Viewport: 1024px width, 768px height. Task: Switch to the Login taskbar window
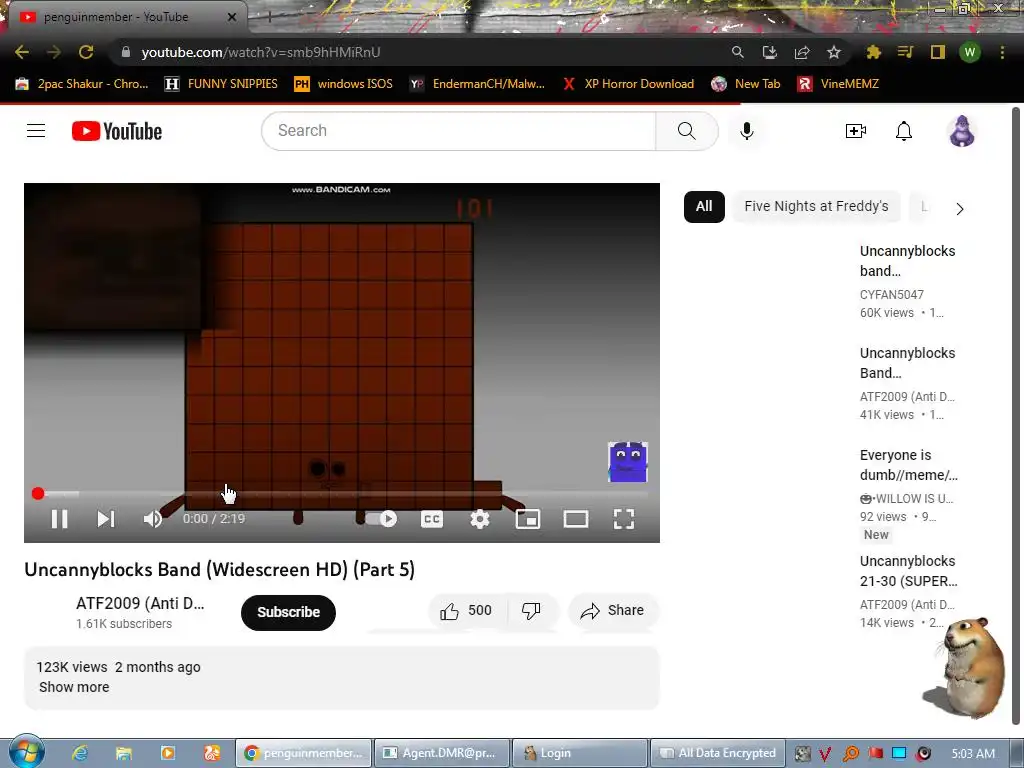click(x=580, y=753)
